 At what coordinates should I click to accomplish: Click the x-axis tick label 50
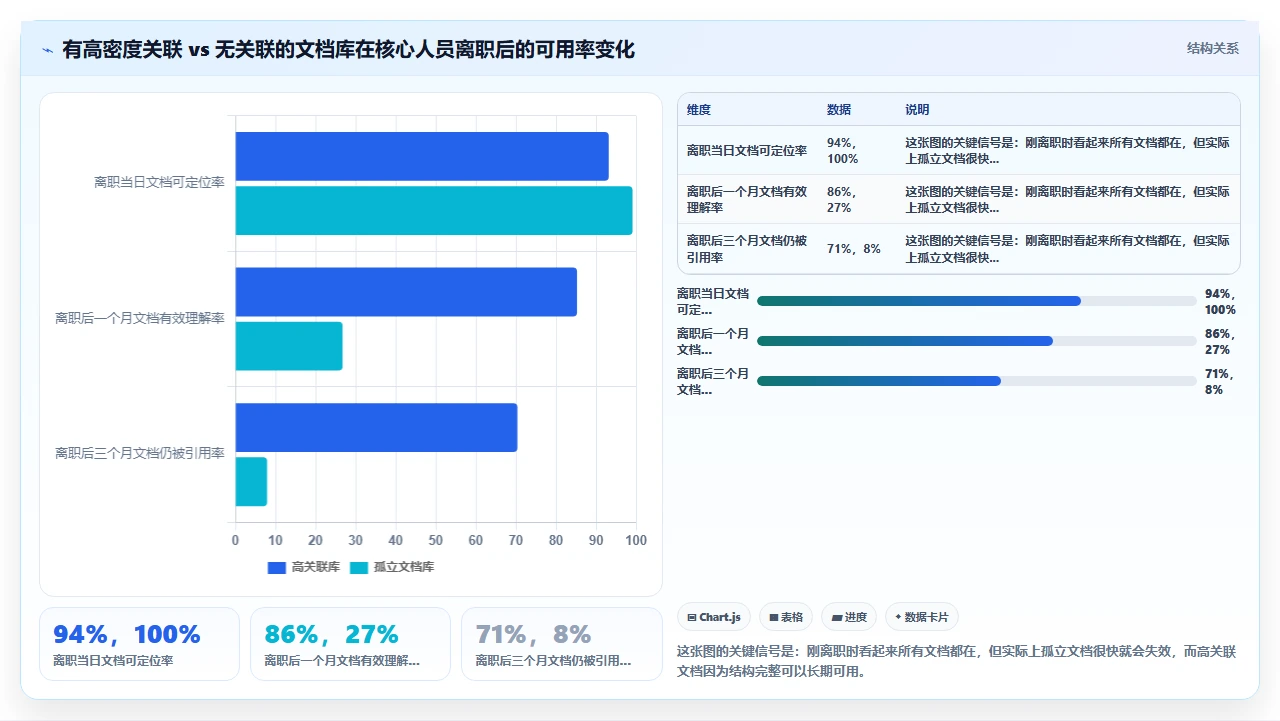436,540
